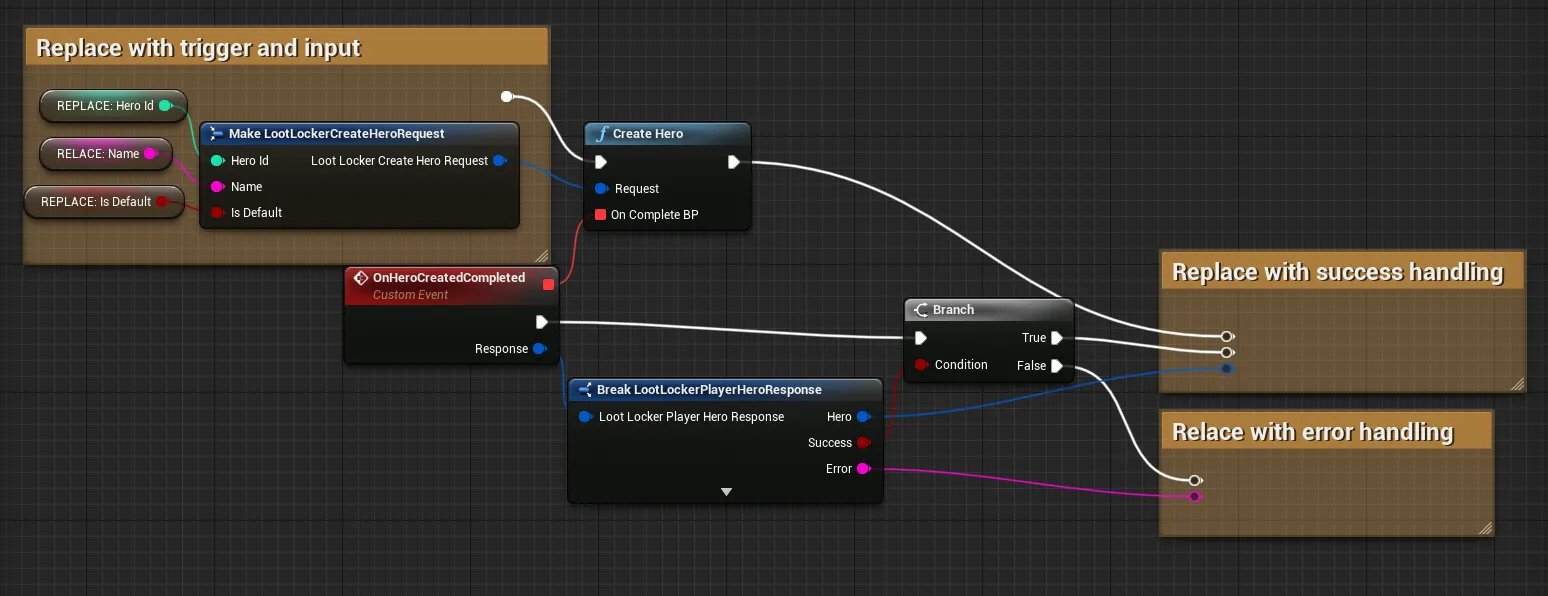The image size is (1548, 596).
Task: Select the Create Hero node title
Action: coord(648,134)
